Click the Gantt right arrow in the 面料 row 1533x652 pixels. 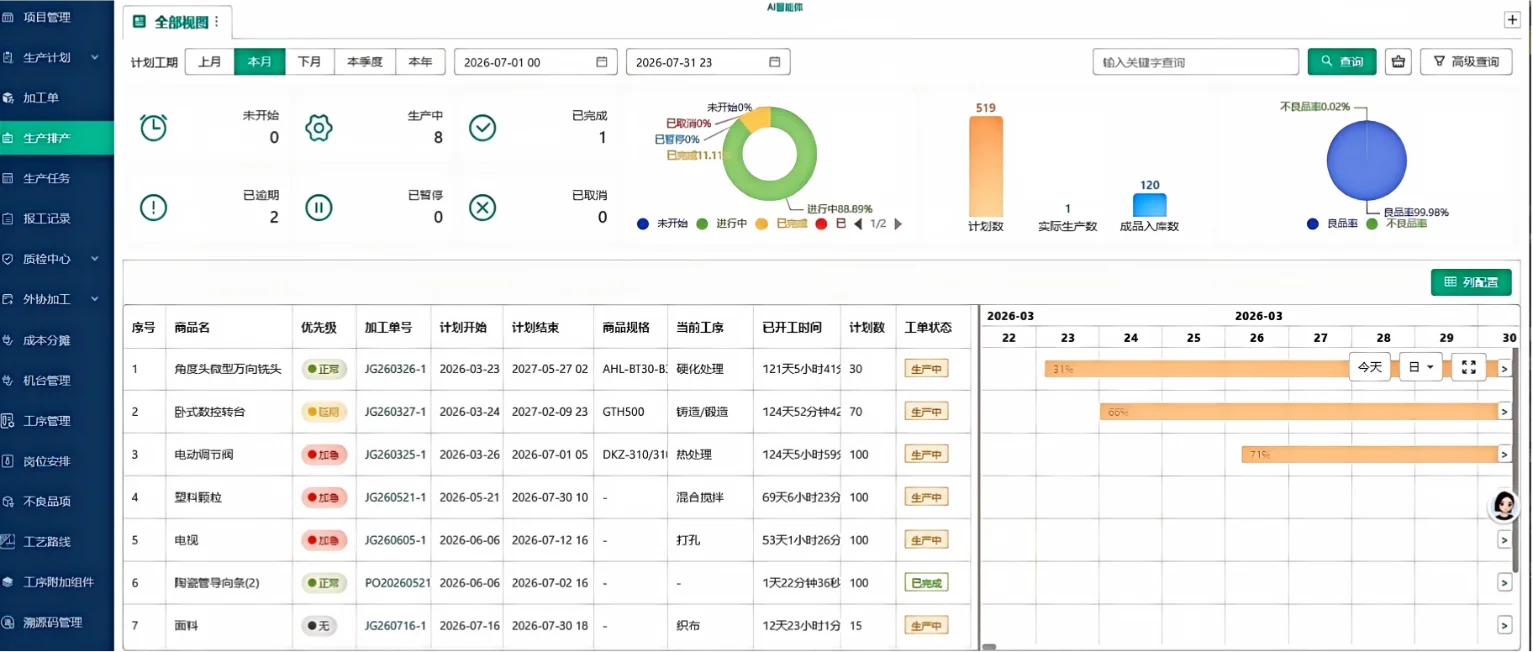point(1504,625)
